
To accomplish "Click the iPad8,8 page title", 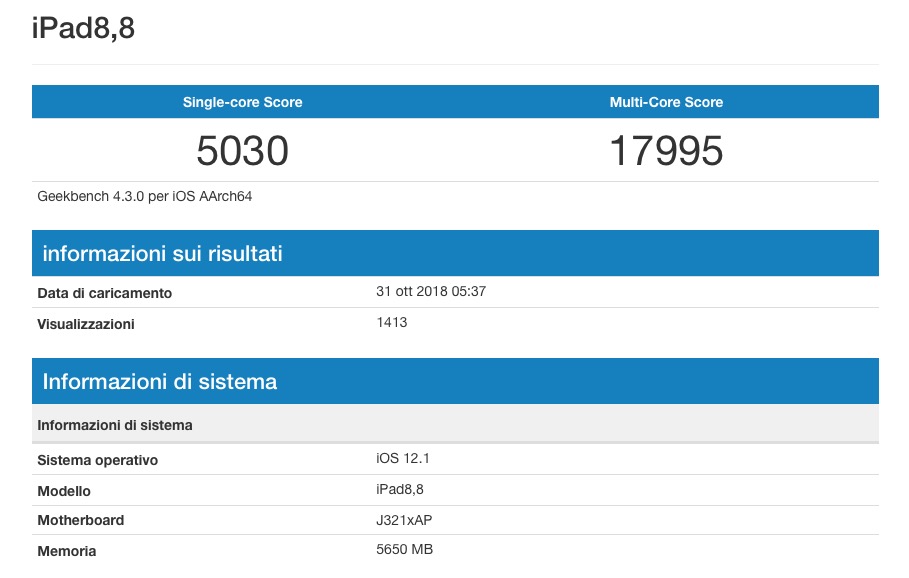I will point(85,29).
